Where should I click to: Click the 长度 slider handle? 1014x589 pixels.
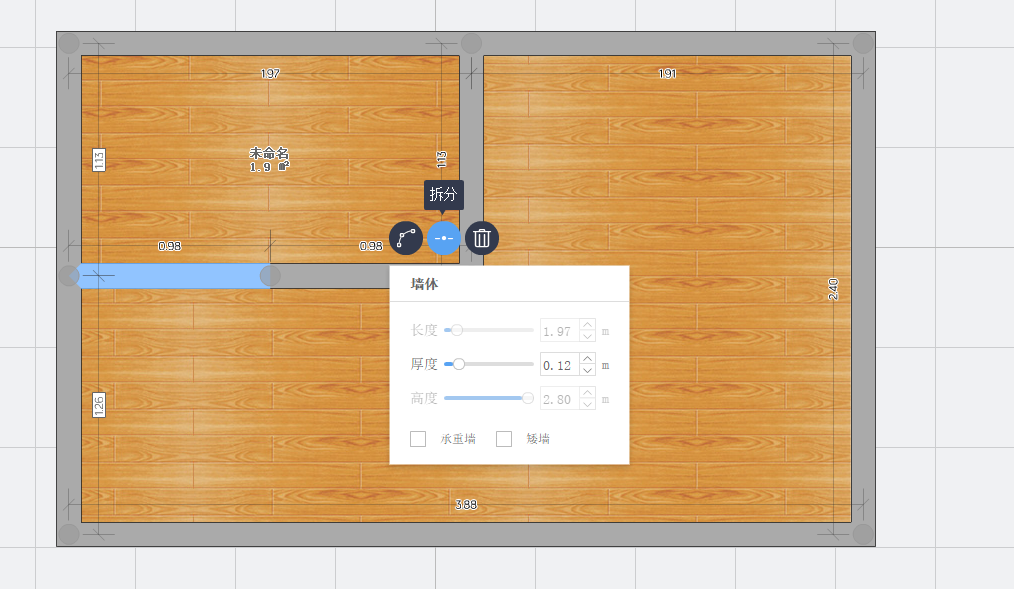click(x=457, y=330)
